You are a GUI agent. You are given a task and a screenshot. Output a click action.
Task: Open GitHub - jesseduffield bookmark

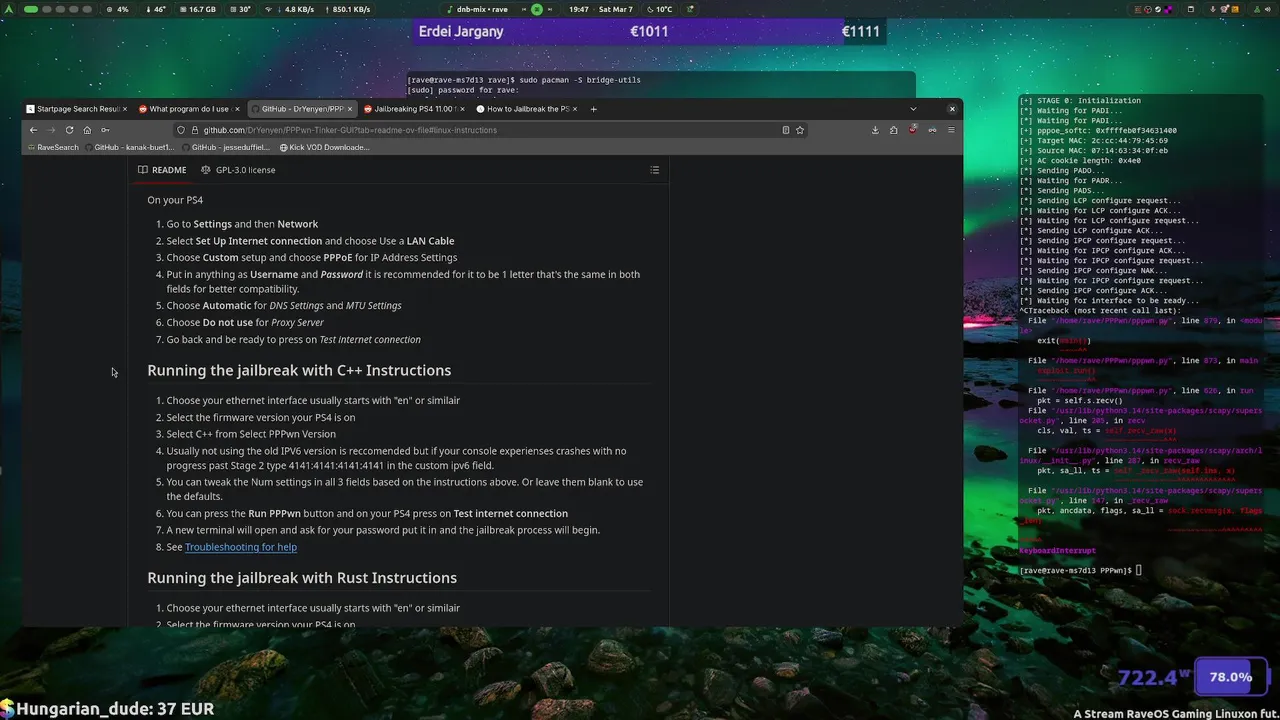225,148
